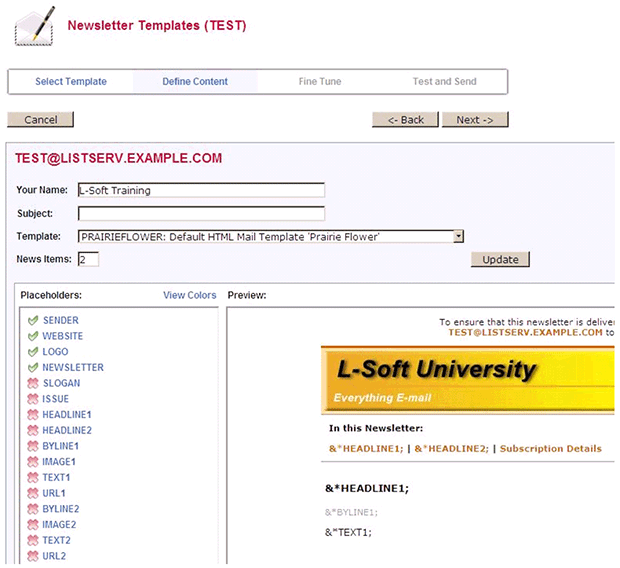Image resolution: width=620 pixels, height=568 pixels.
Task: Click &*HEADLINE1; link in newsletter index
Action: [x=366, y=449]
